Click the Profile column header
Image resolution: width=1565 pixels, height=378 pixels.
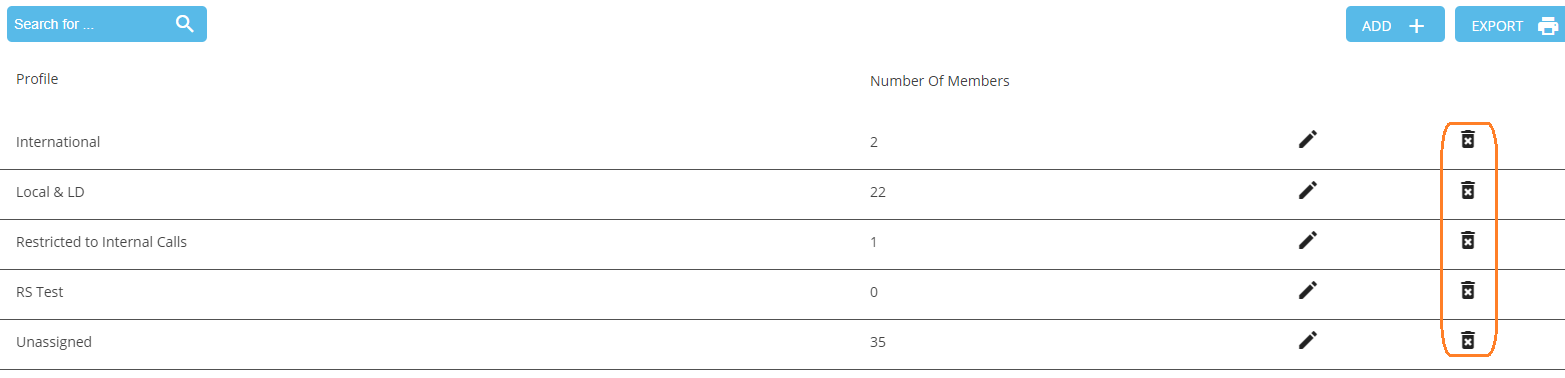tap(37, 79)
